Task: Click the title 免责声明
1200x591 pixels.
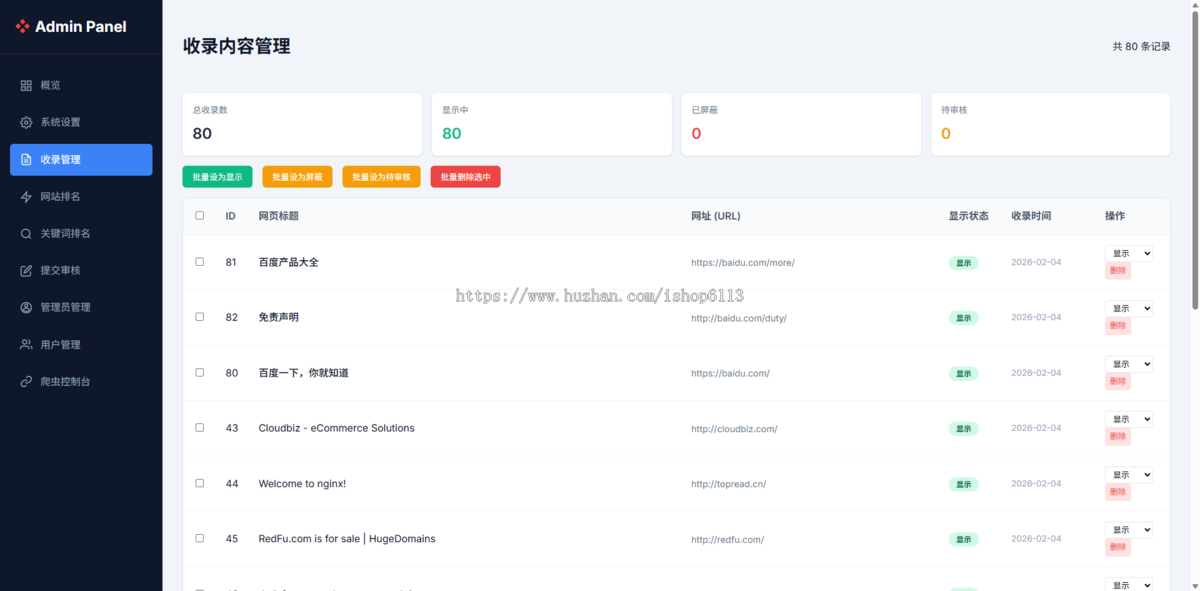Action: point(278,317)
